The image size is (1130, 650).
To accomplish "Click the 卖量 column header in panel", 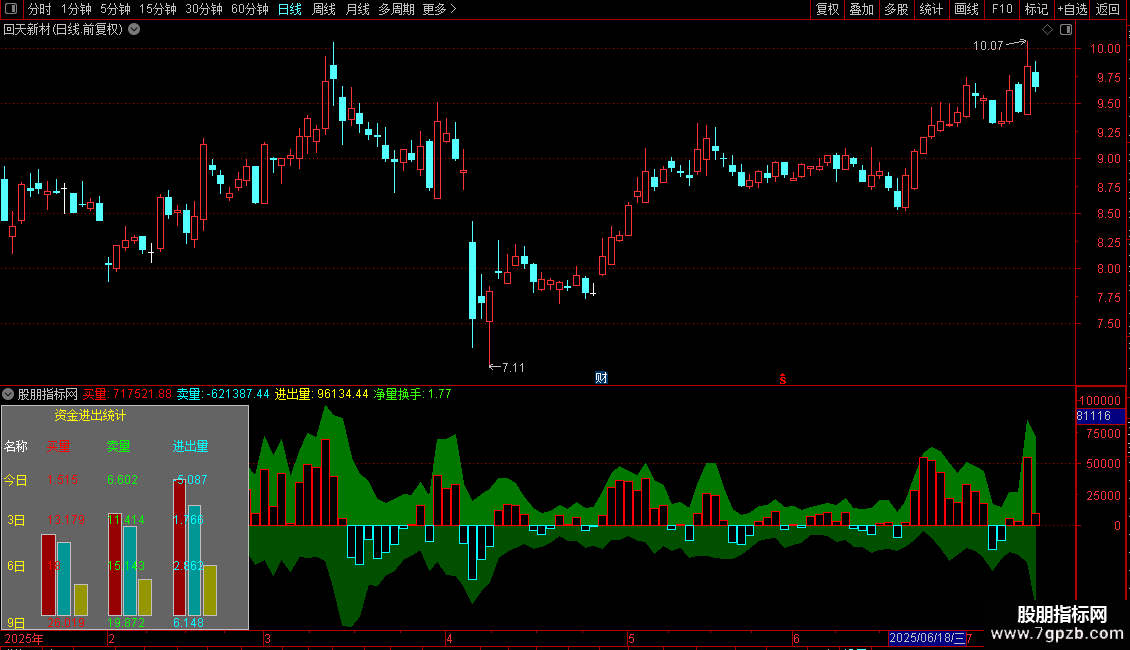I will click(x=118, y=446).
